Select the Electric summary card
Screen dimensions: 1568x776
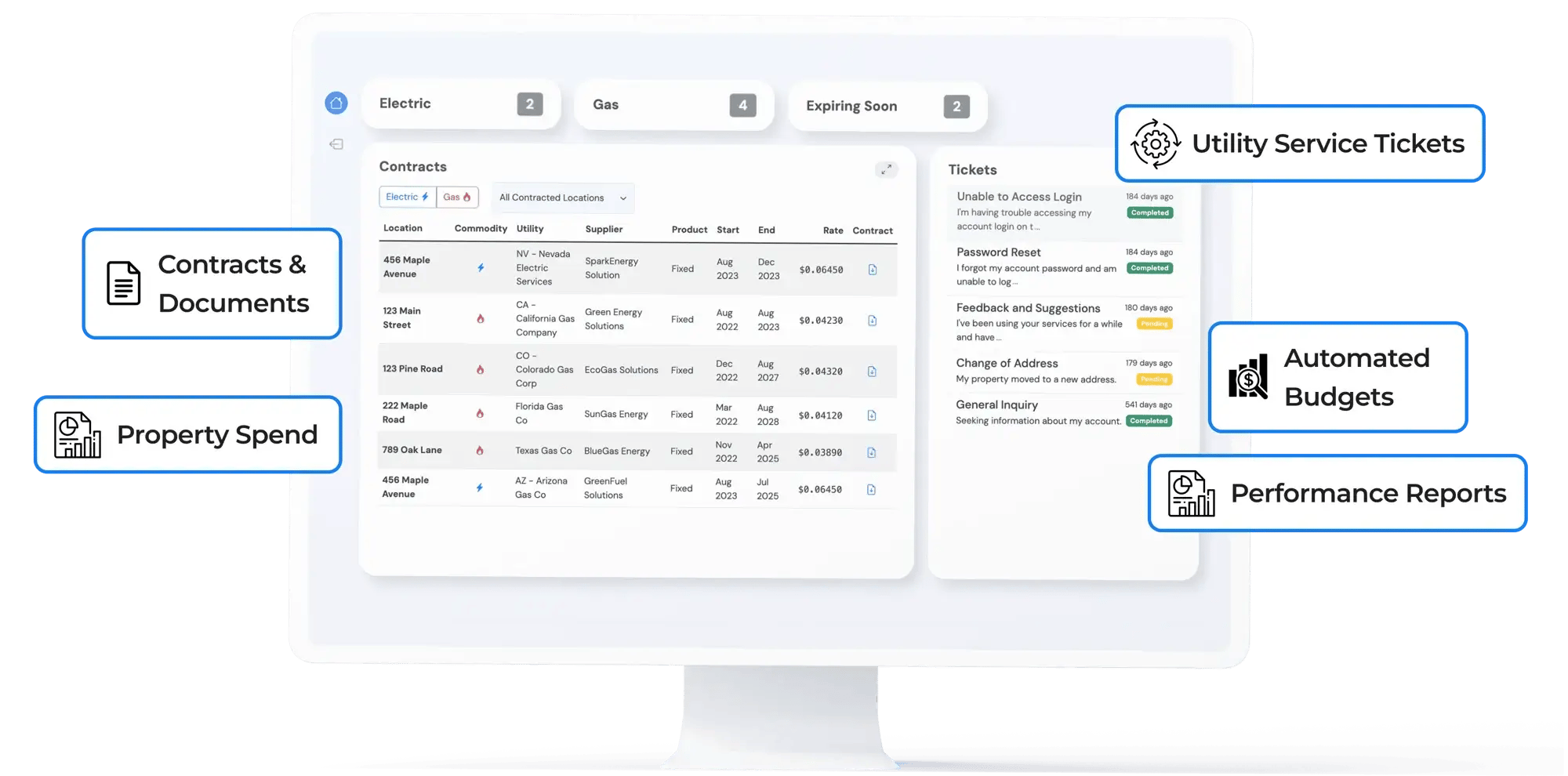point(461,103)
